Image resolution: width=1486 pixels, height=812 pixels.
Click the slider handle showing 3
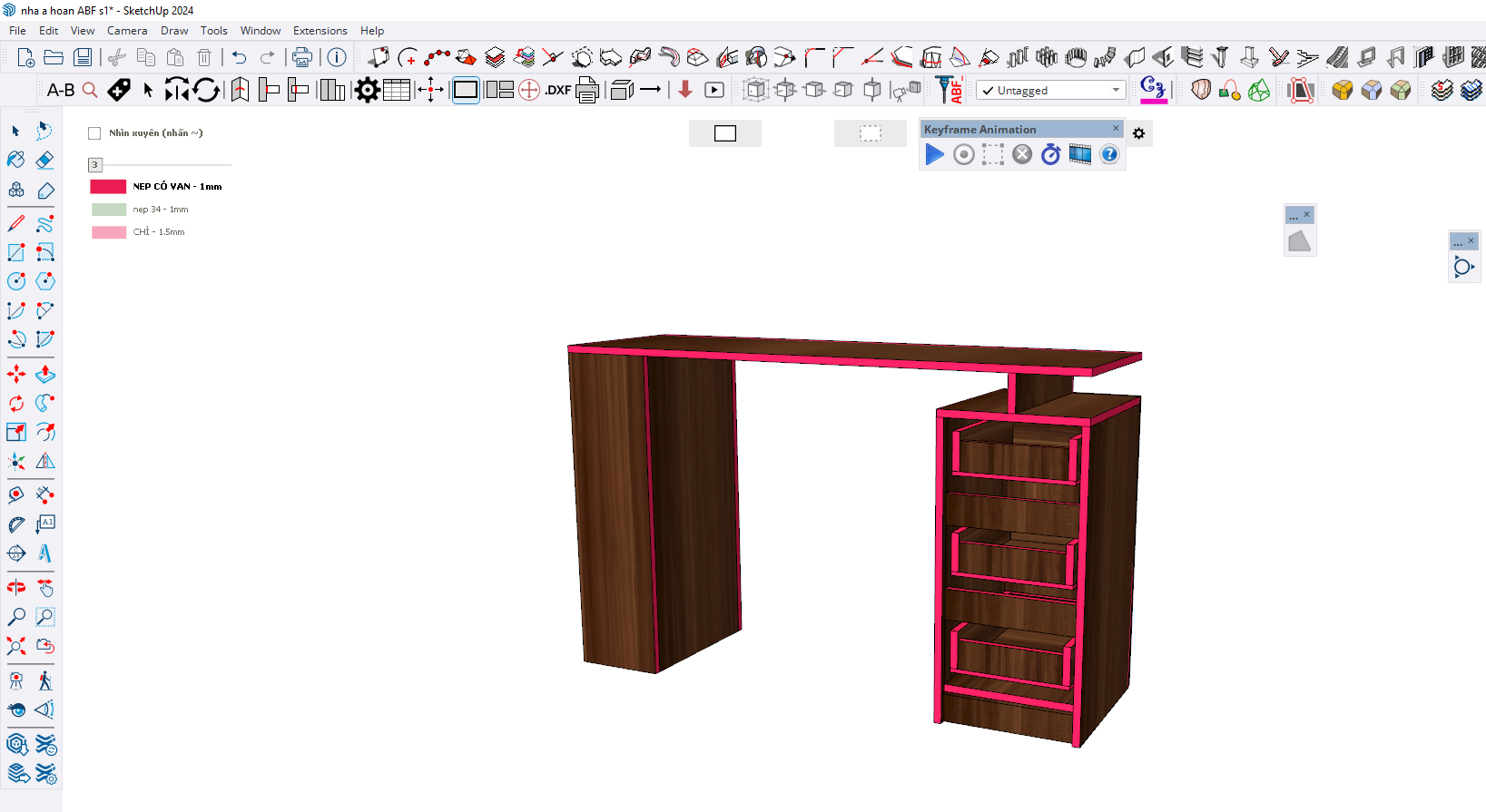[x=94, y=164]
